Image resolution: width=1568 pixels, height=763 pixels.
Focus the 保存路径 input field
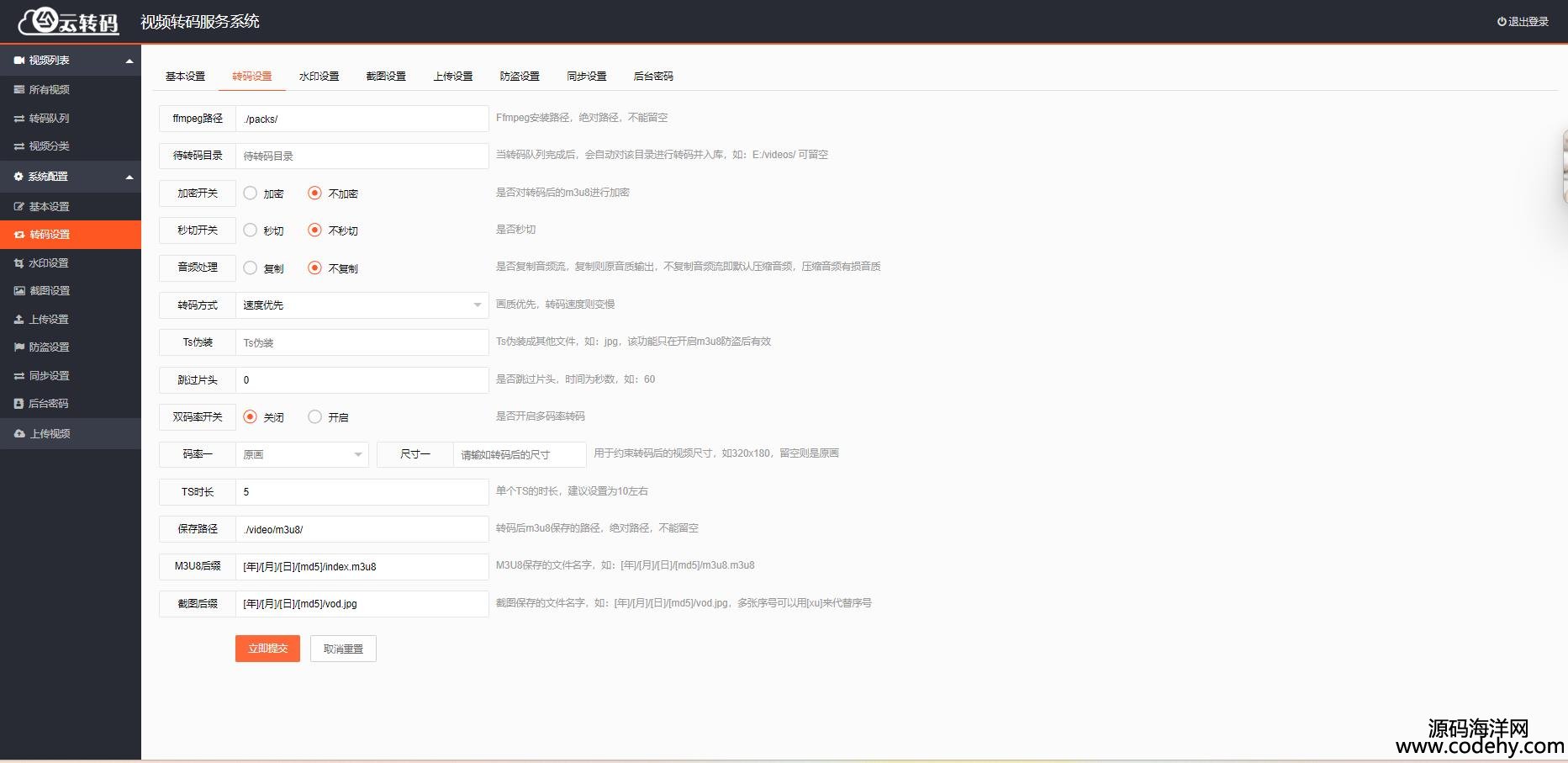click(362, 529)
